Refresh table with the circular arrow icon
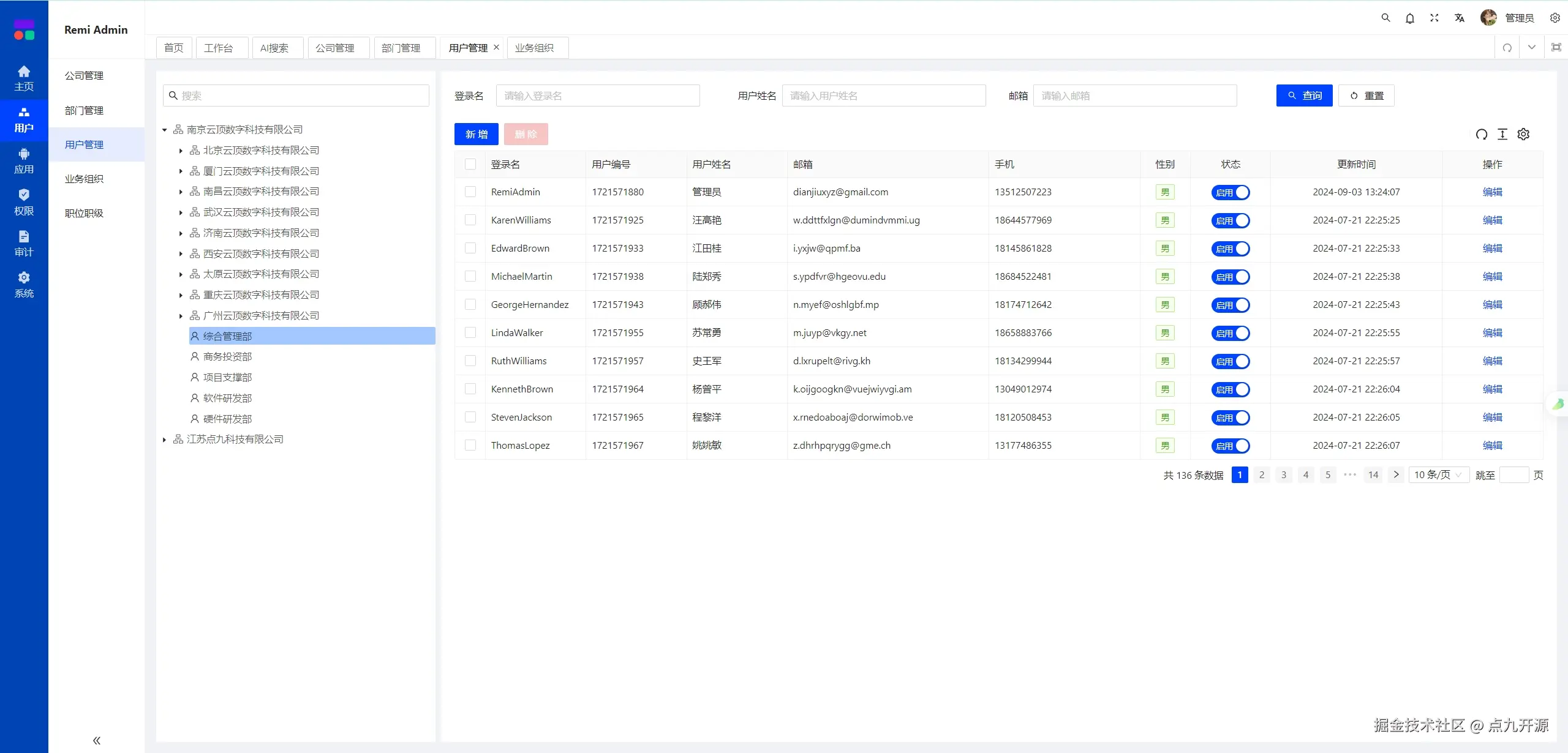The image size is (1568, 753). point(1481,134)
